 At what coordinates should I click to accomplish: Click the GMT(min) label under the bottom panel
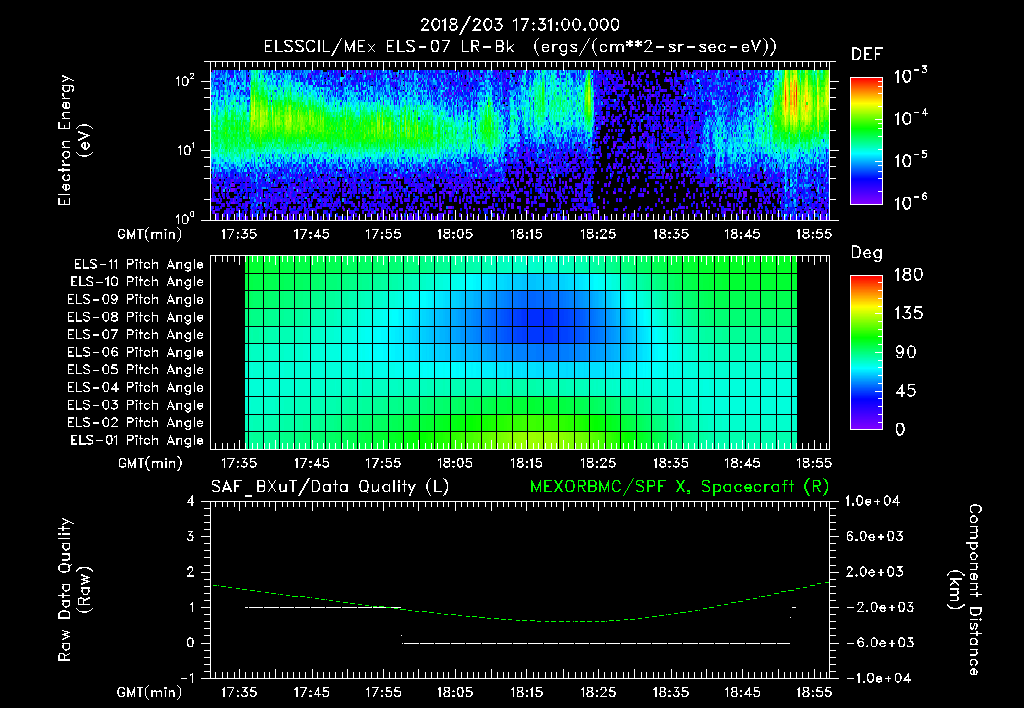tap(150, 692)
